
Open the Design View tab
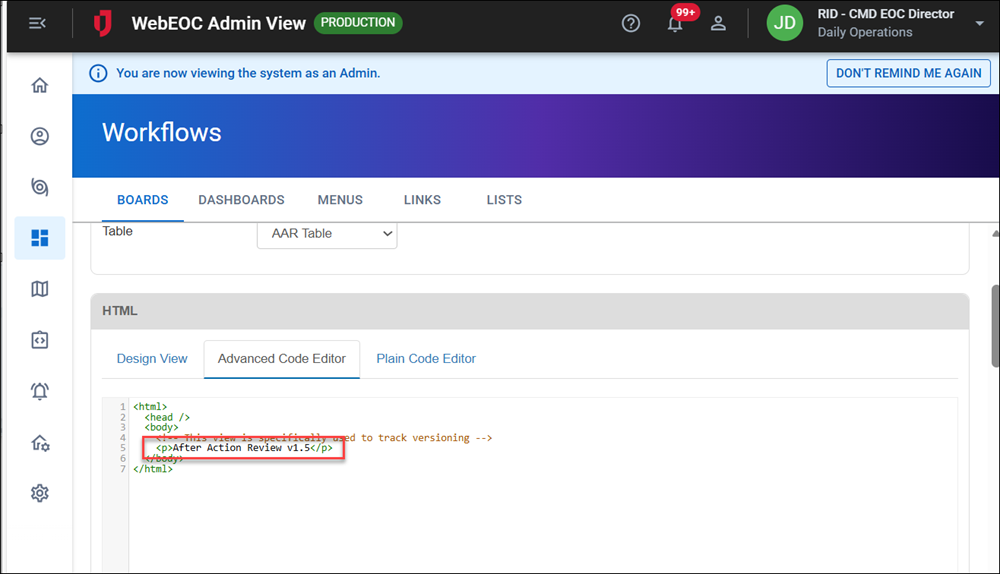coord(152,359)
